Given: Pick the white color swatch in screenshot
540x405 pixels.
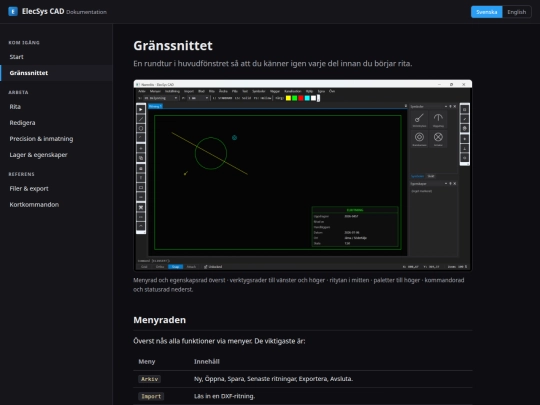Looking at the screenshot, I should tap(313, 98).
